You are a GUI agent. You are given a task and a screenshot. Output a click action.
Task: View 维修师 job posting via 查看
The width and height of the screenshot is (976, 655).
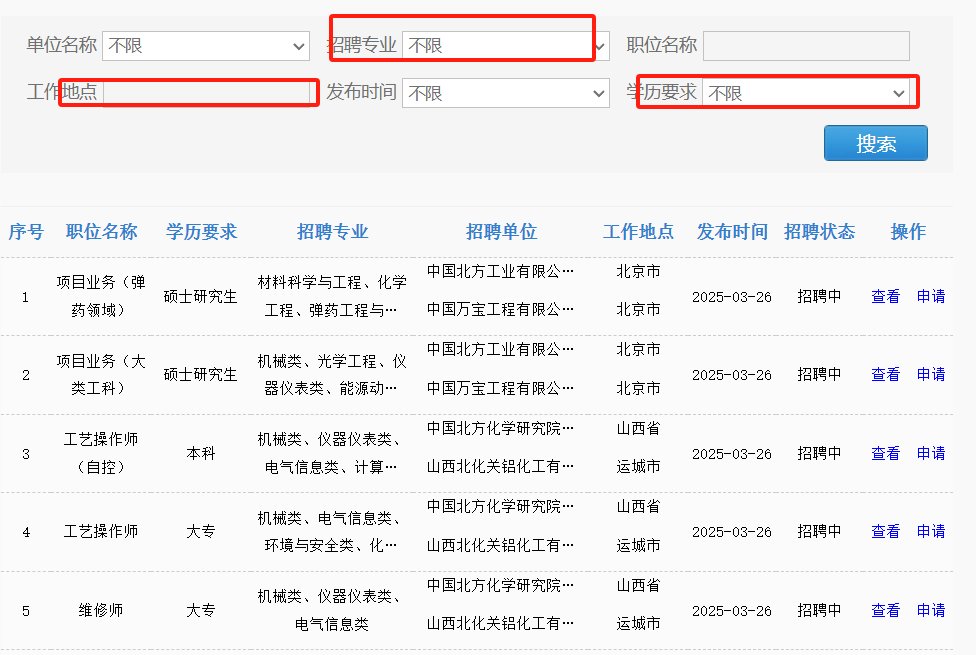pos(884,610)
